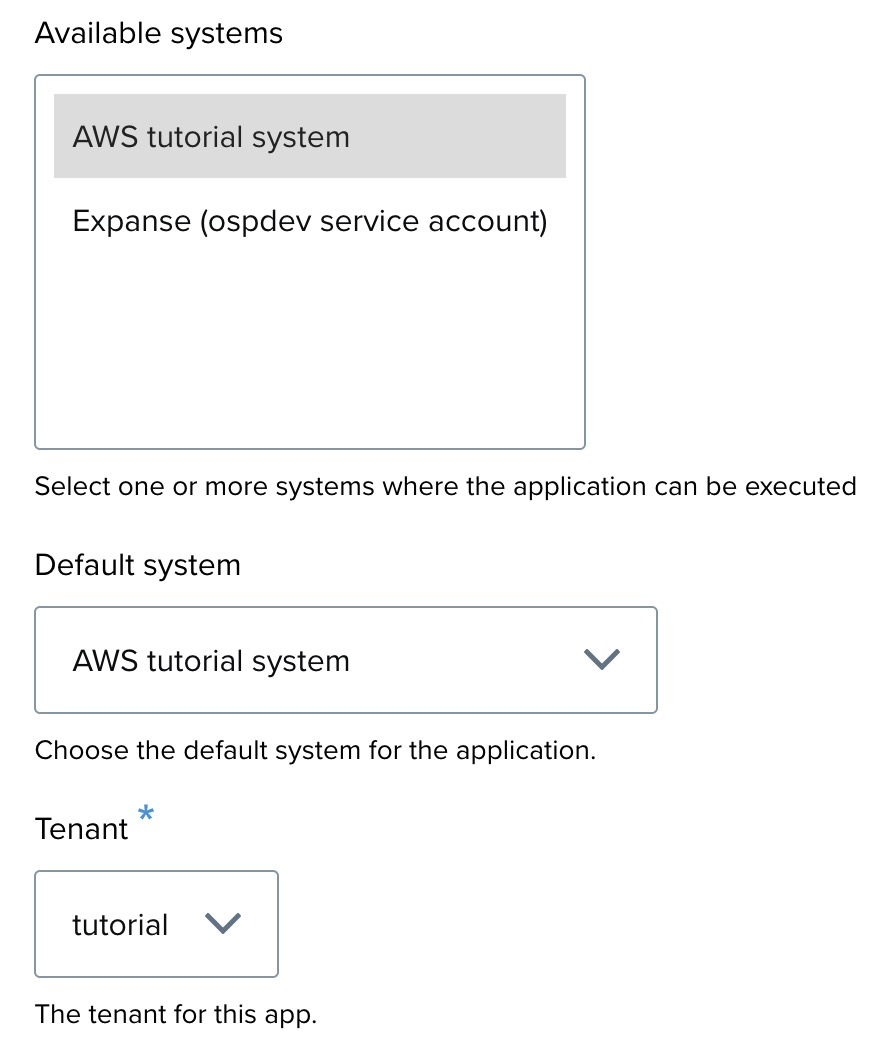886x1056 pixels.
Task: Expand the Tenant dropdown
Action: click(156, 924)
